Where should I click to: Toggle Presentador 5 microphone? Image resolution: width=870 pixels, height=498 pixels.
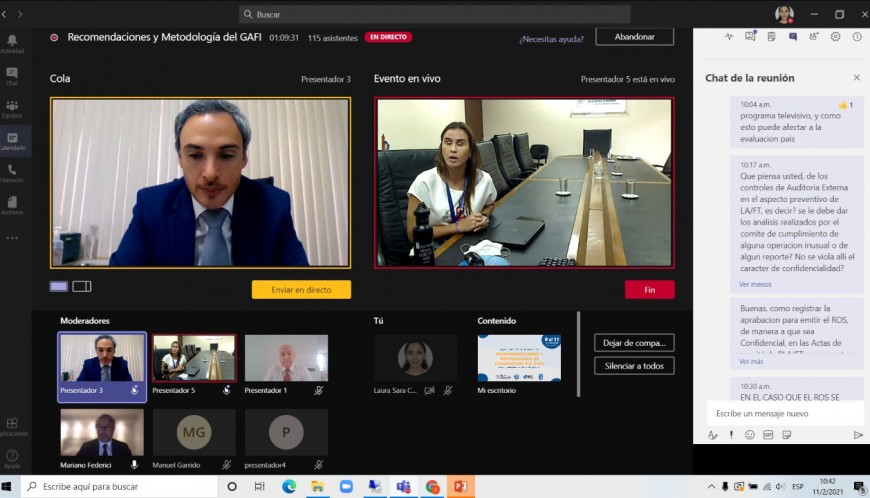click(226, 390)
